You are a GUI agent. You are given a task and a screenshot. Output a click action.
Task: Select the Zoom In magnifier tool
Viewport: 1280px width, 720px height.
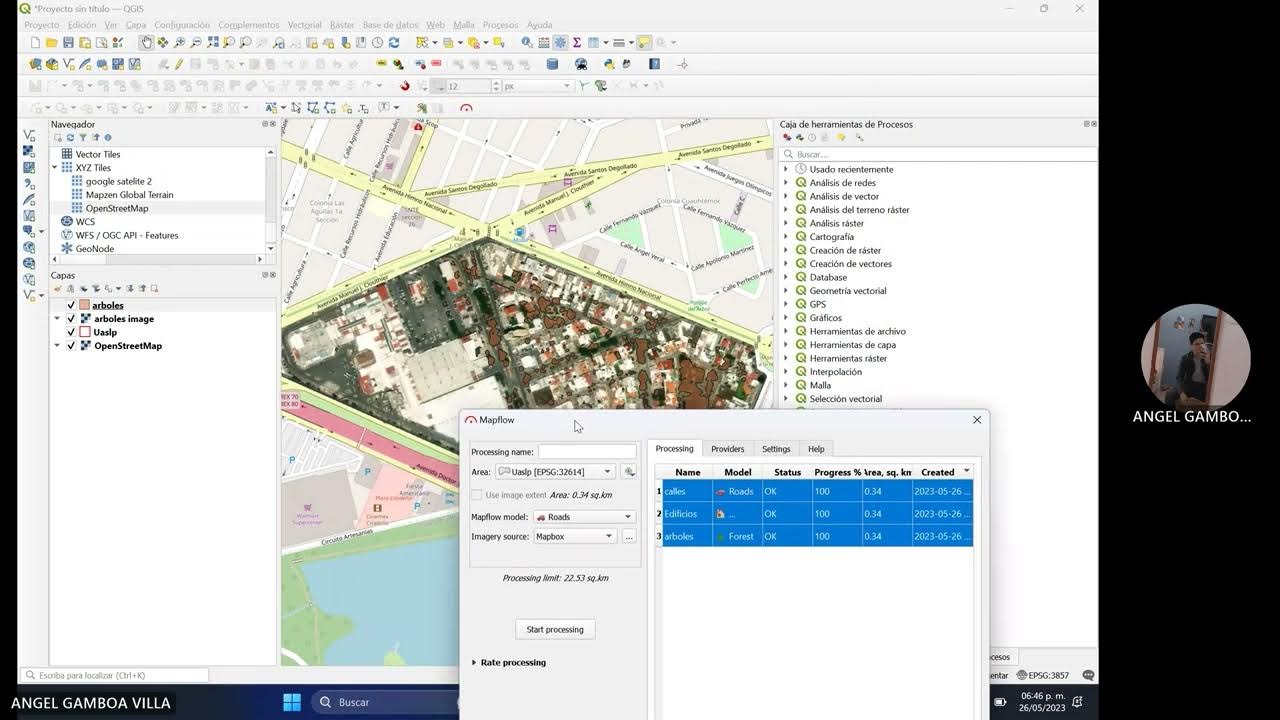coord(179,43)
